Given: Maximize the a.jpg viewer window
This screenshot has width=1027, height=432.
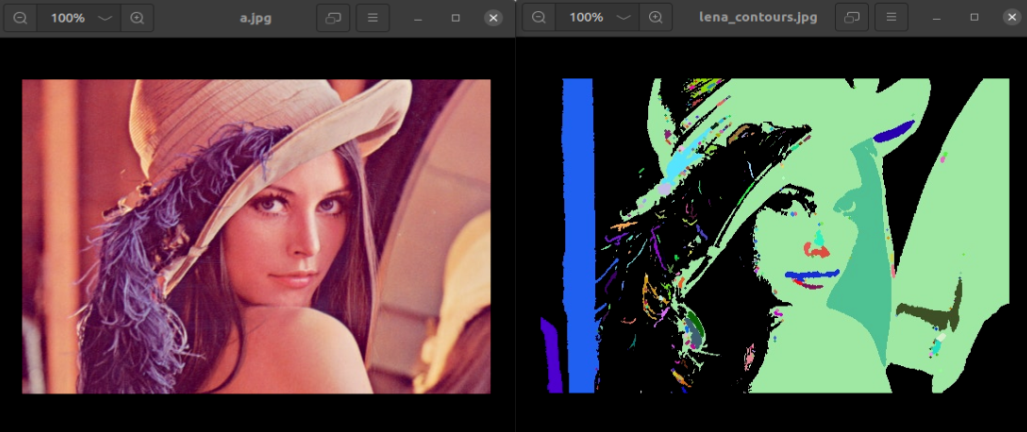Looking at the screenshot, I should [x=455, y=18].
